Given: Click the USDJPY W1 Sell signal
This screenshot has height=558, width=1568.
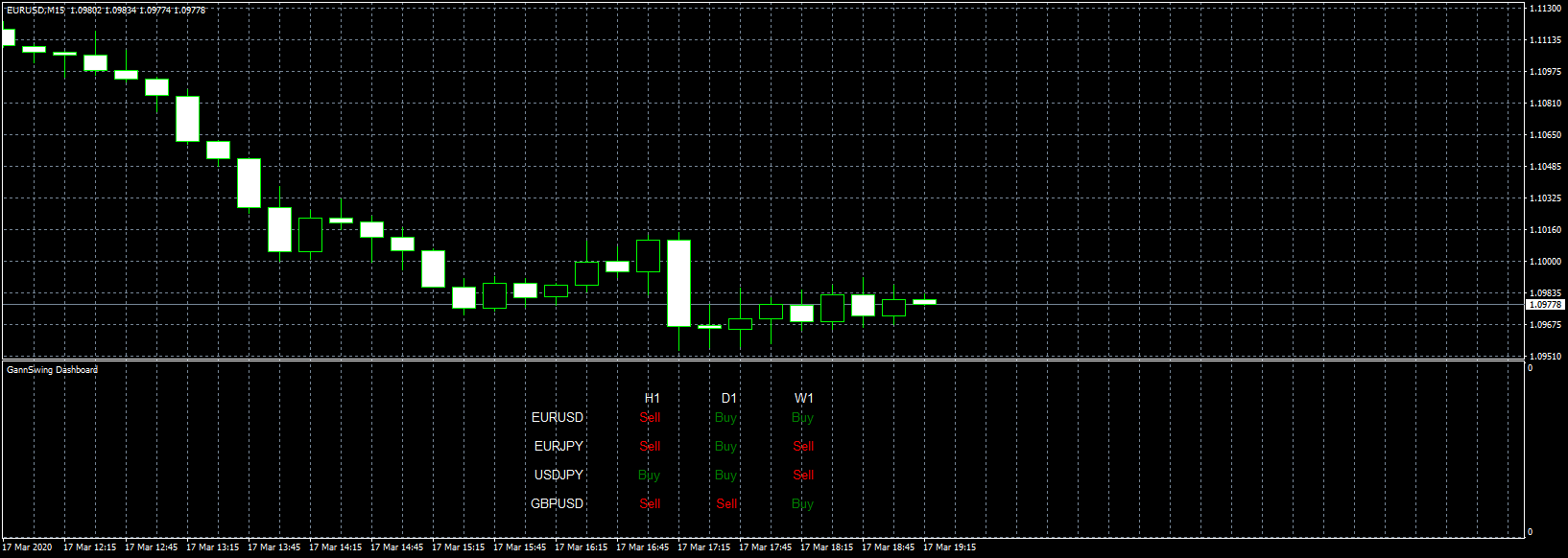Looking at the screenshot, I should tap(804, 475).
